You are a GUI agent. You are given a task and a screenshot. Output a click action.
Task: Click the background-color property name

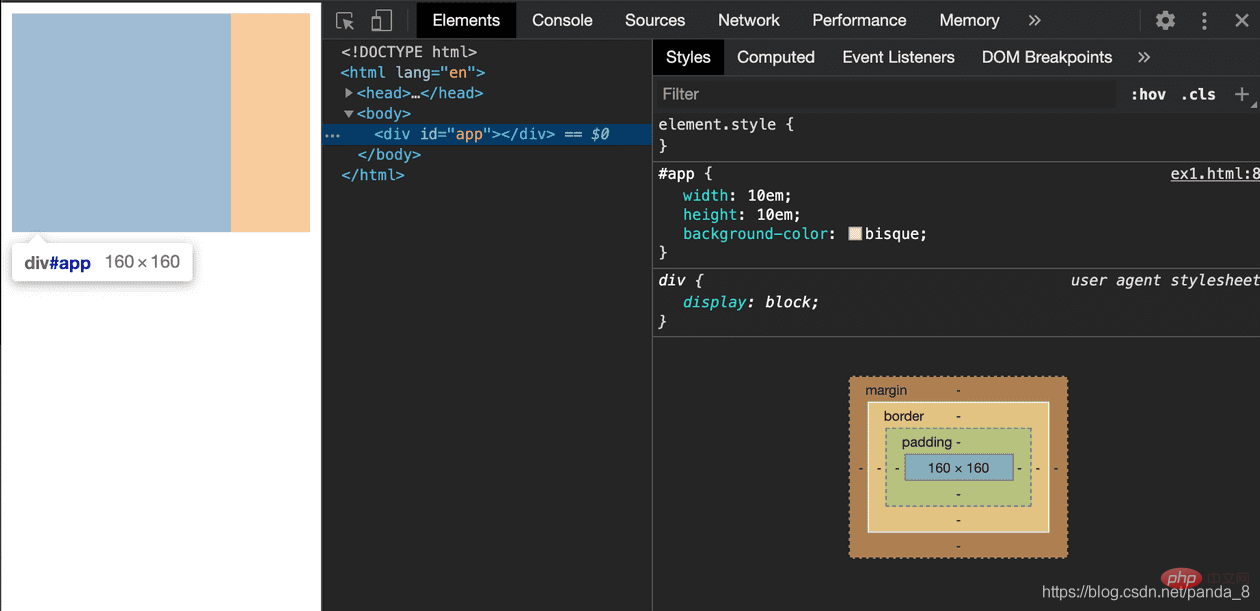(756, 234)
